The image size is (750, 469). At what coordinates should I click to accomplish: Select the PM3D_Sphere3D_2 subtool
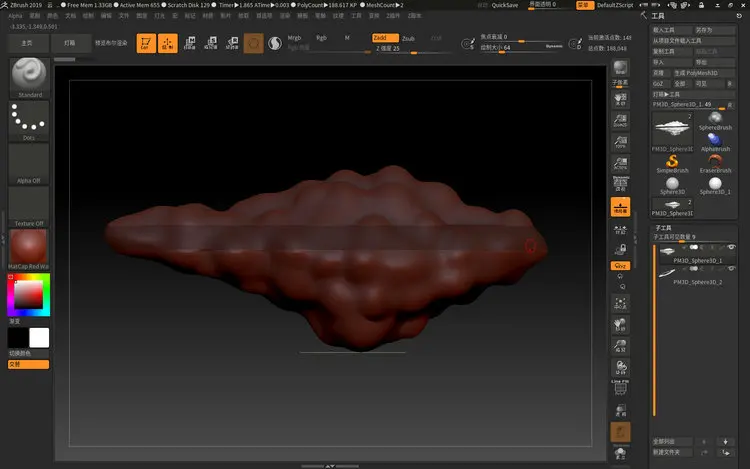[696, 282]
